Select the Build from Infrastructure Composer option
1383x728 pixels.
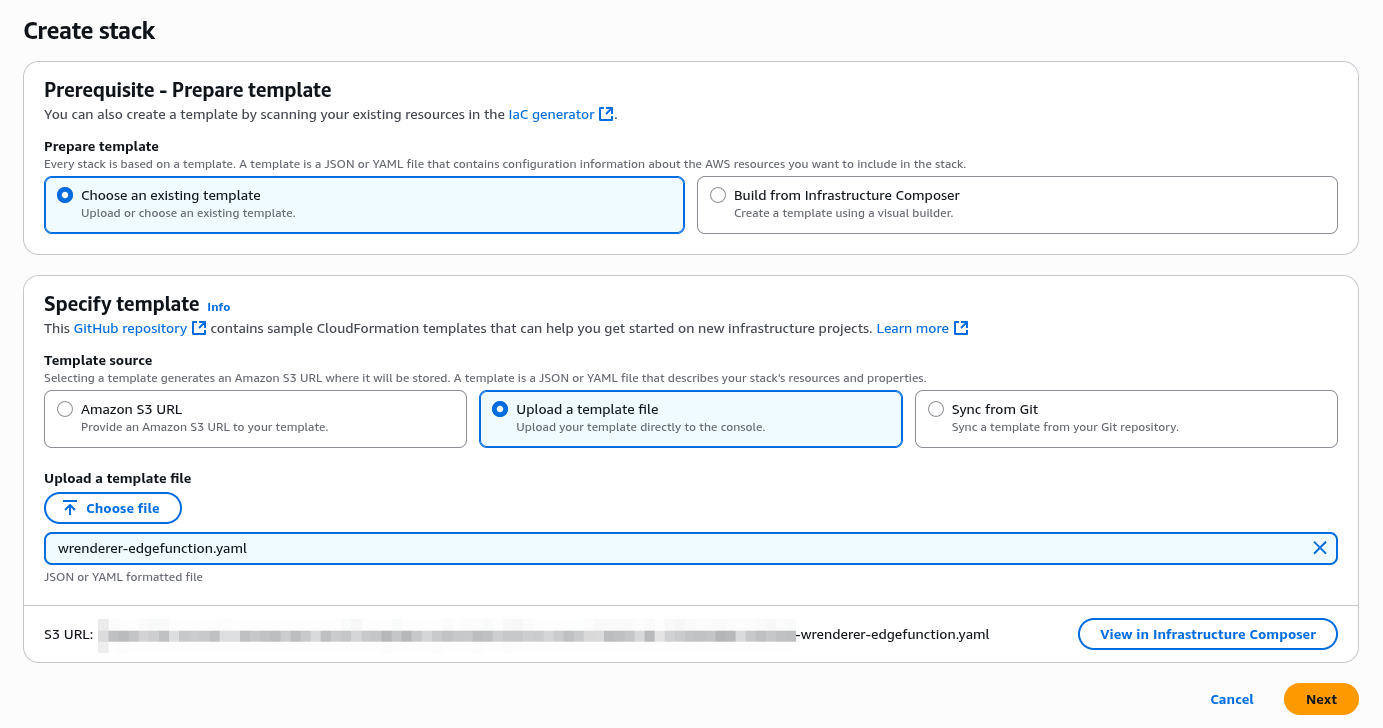(718, 195)
